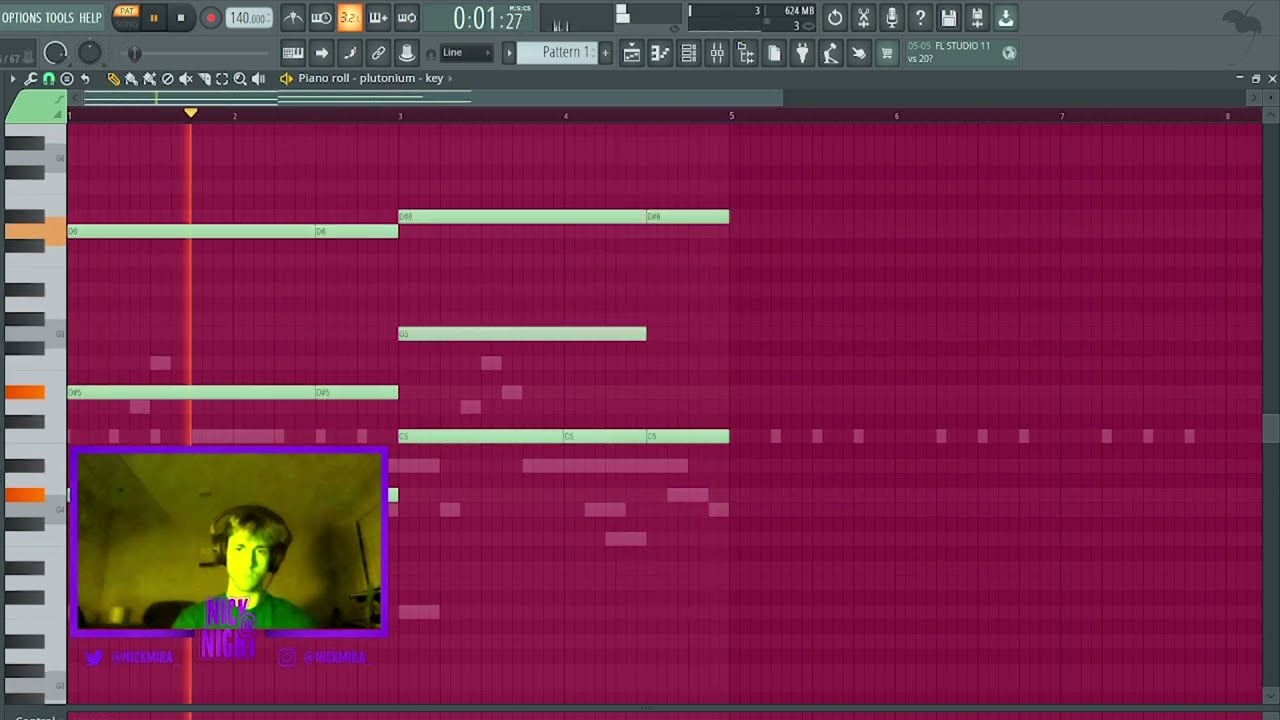1280x720 pixels.
Task: Open the channel rack icon
Action: coord(689,53)
